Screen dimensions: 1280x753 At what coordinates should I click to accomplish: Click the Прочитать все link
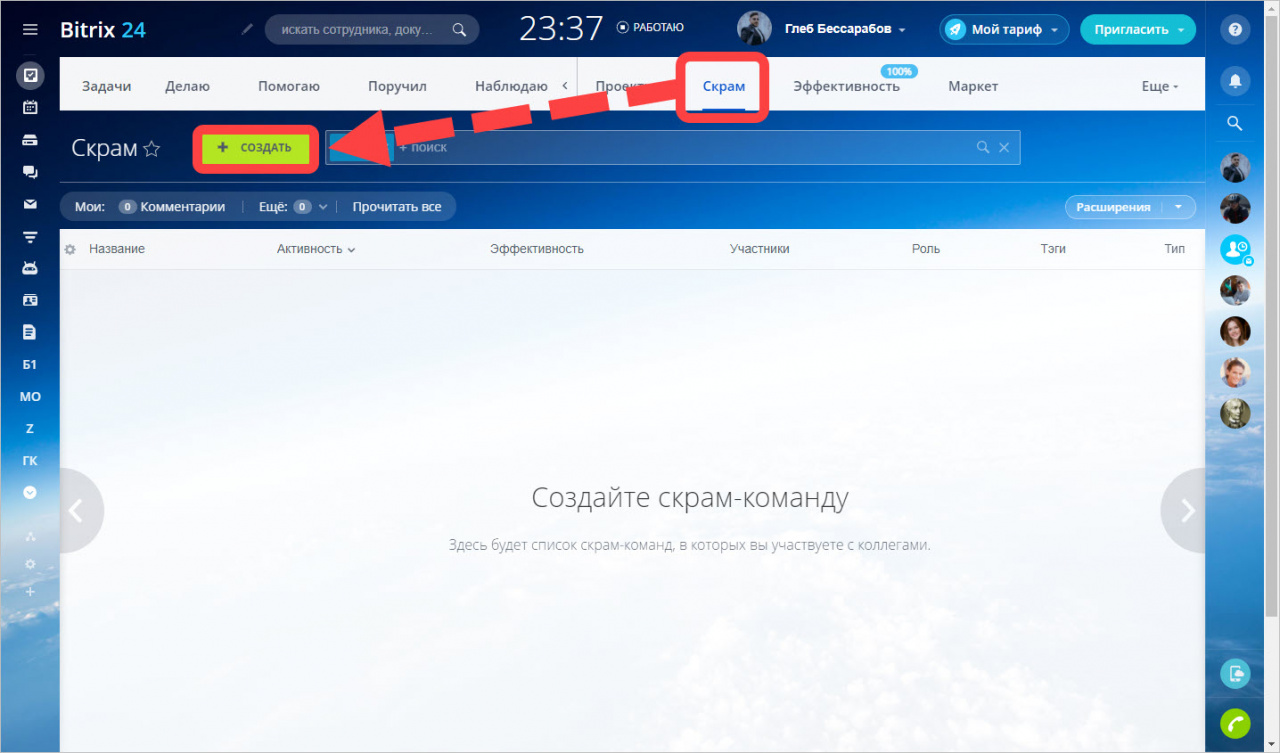click(396, 207)
